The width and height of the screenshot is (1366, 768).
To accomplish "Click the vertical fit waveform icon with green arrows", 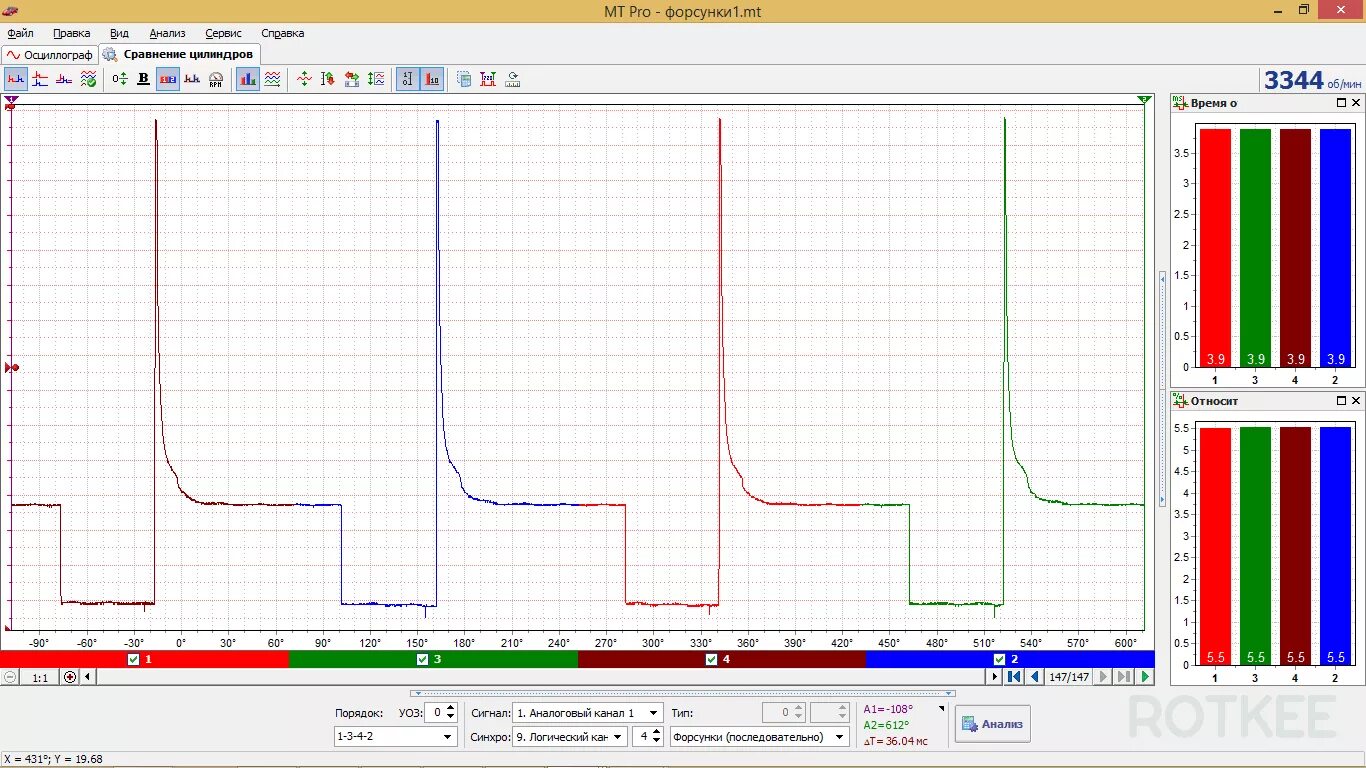I will tap(304, 79).
